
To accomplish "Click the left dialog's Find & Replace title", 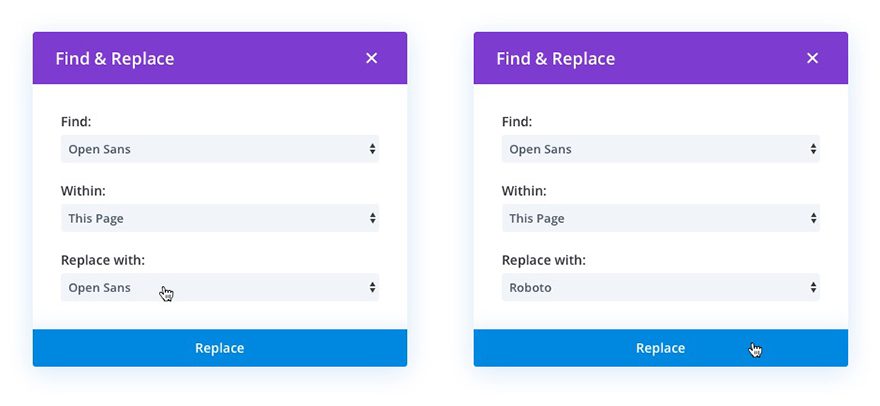I will click(115, 59).
